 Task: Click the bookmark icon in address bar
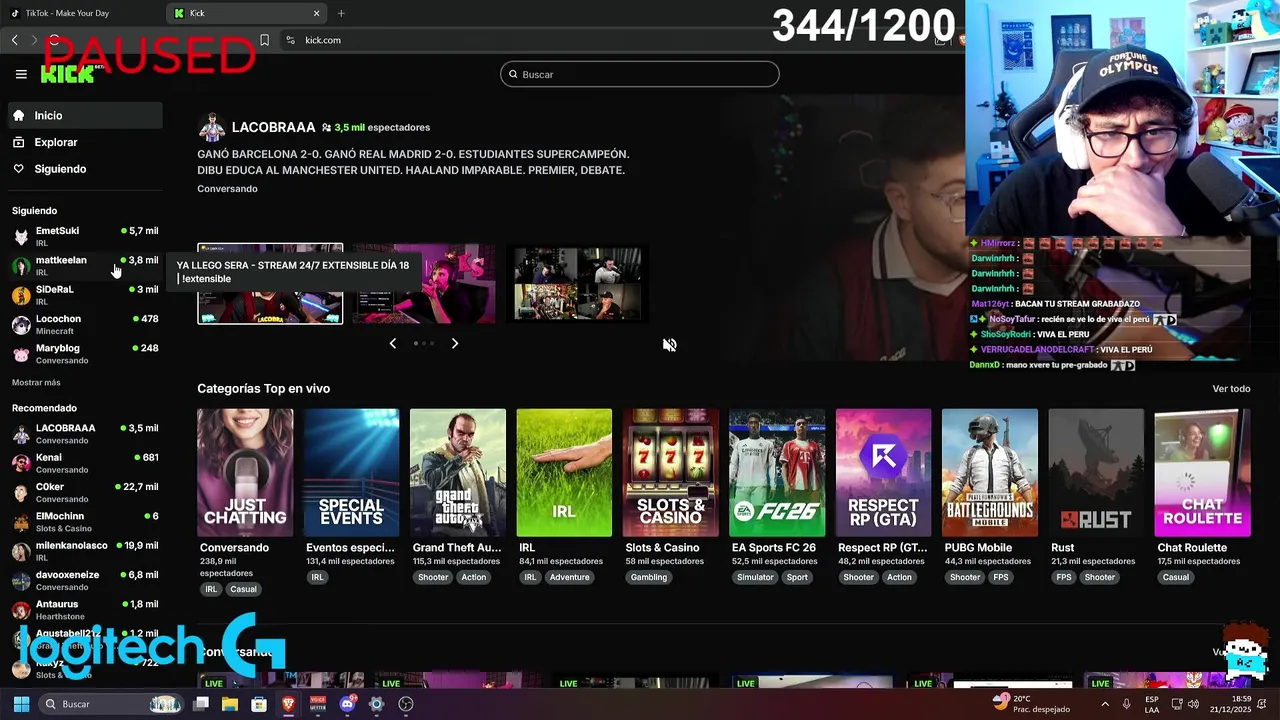point(264,40)
